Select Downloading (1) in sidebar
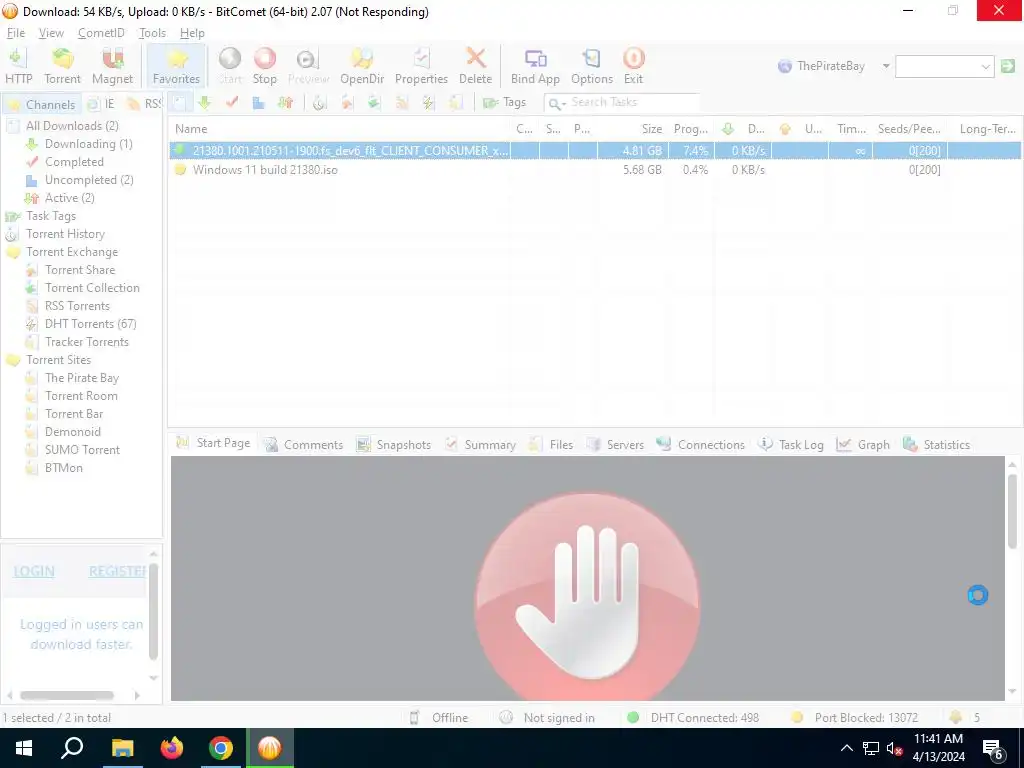 [88, 144]
